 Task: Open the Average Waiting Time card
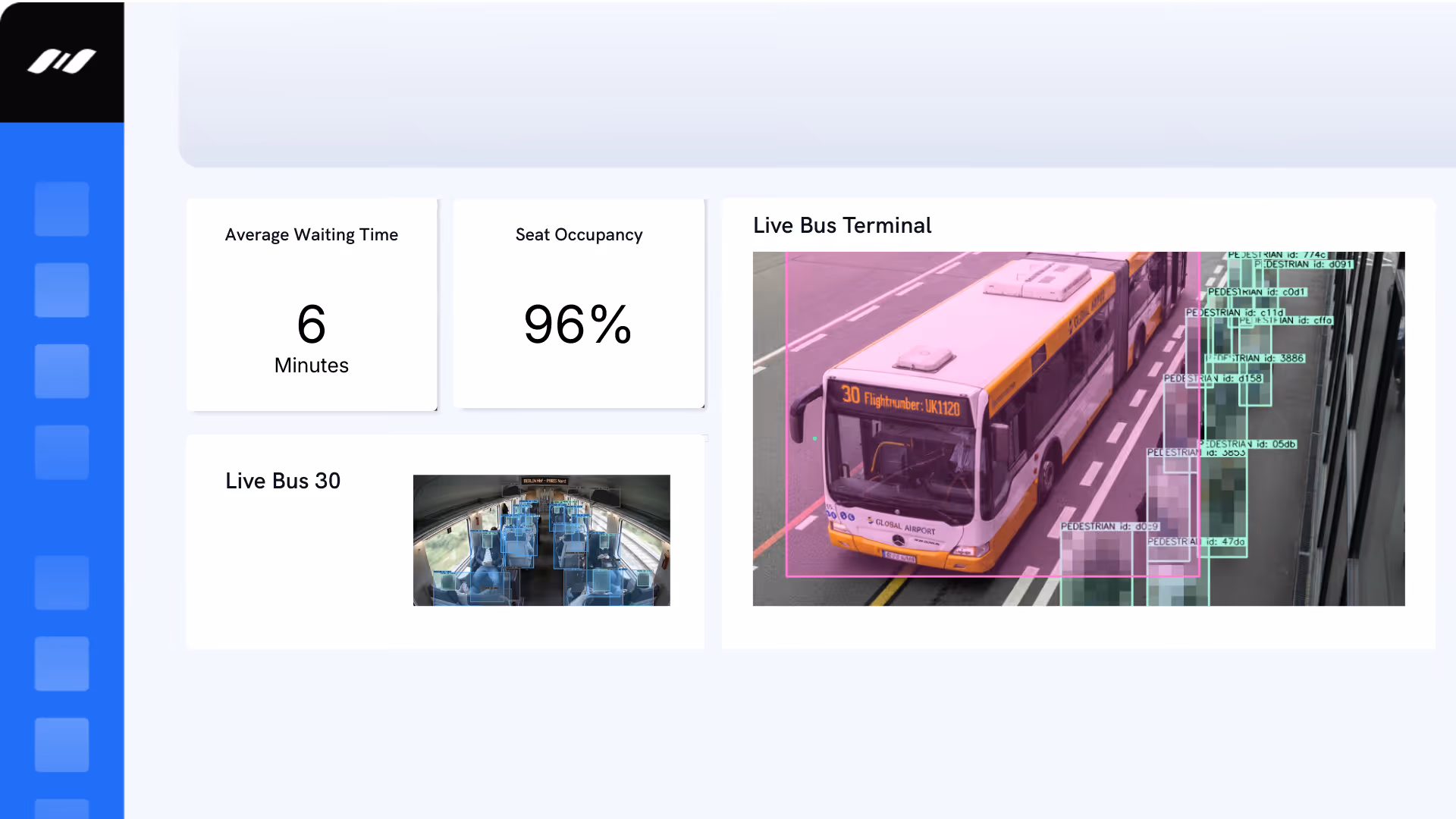[312, 305]
